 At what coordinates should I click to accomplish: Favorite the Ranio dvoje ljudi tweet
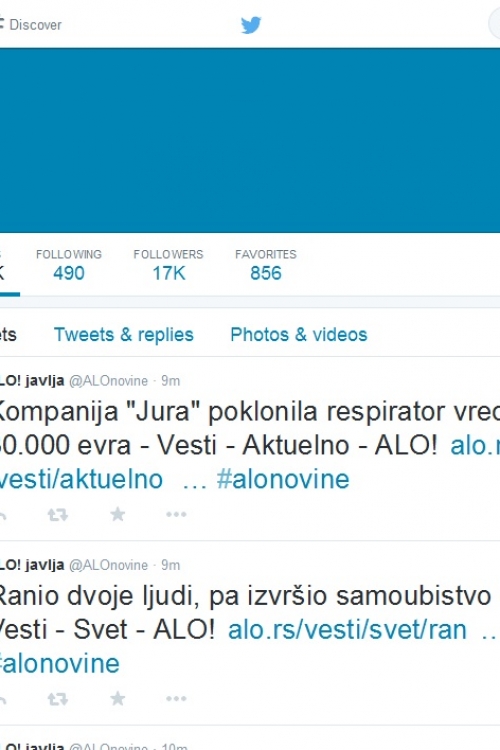pos(117,699)
